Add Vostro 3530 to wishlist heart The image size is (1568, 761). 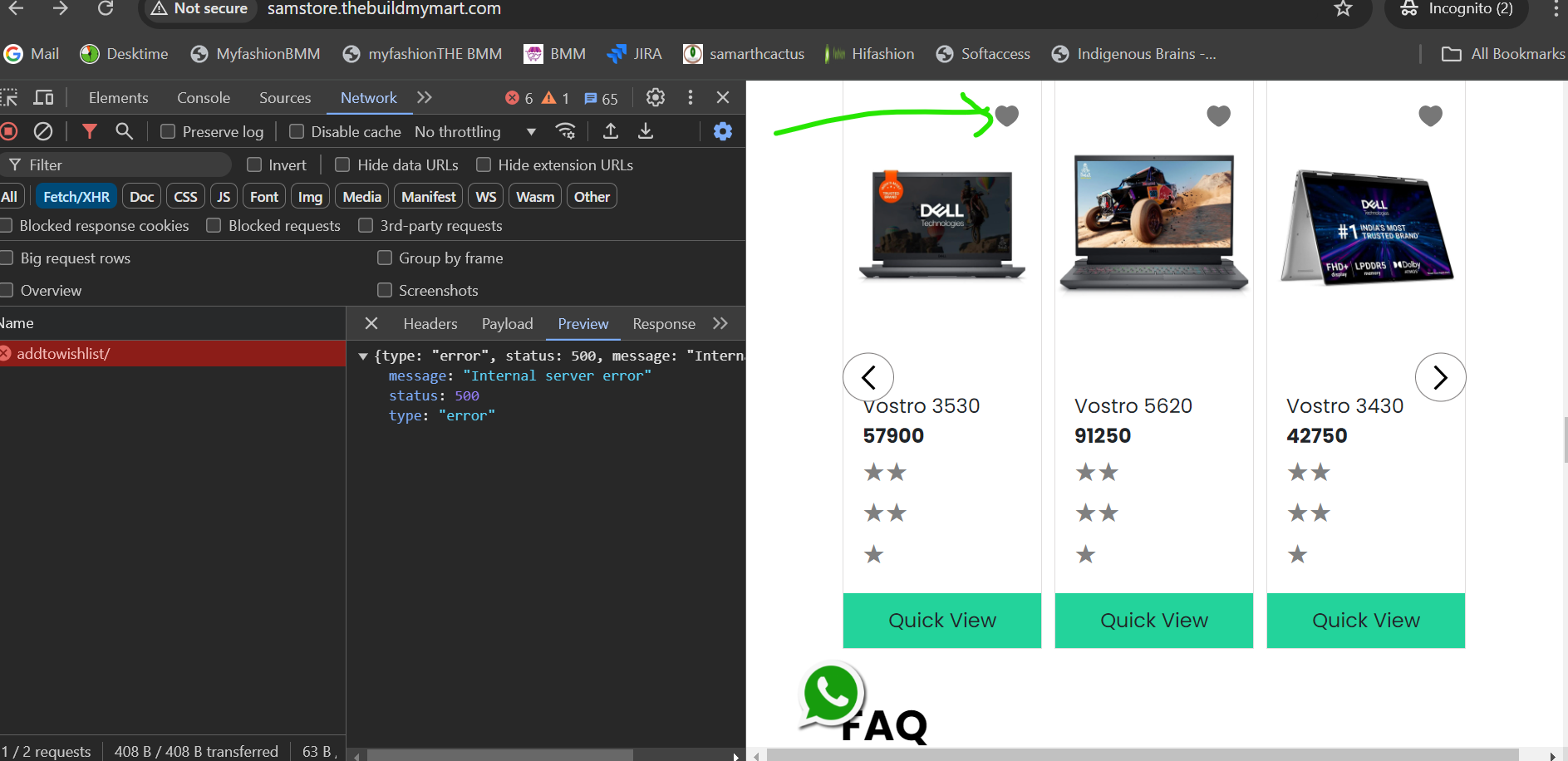[x=1007, y=115]
